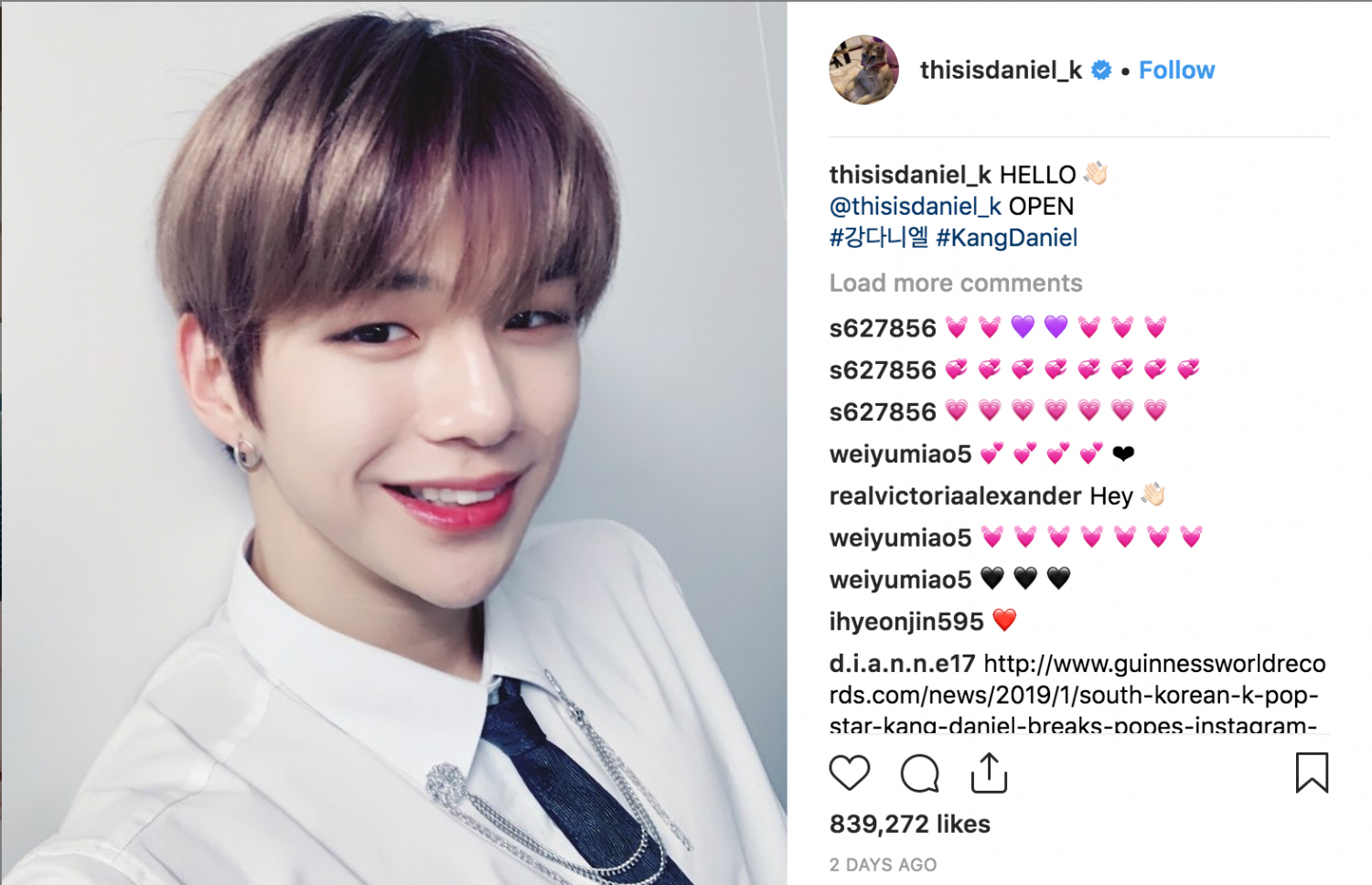Open the header thisisdaniel_k username
Image resolution: width=1372 pixels, height=885 pixels.
pos(1002,70)
